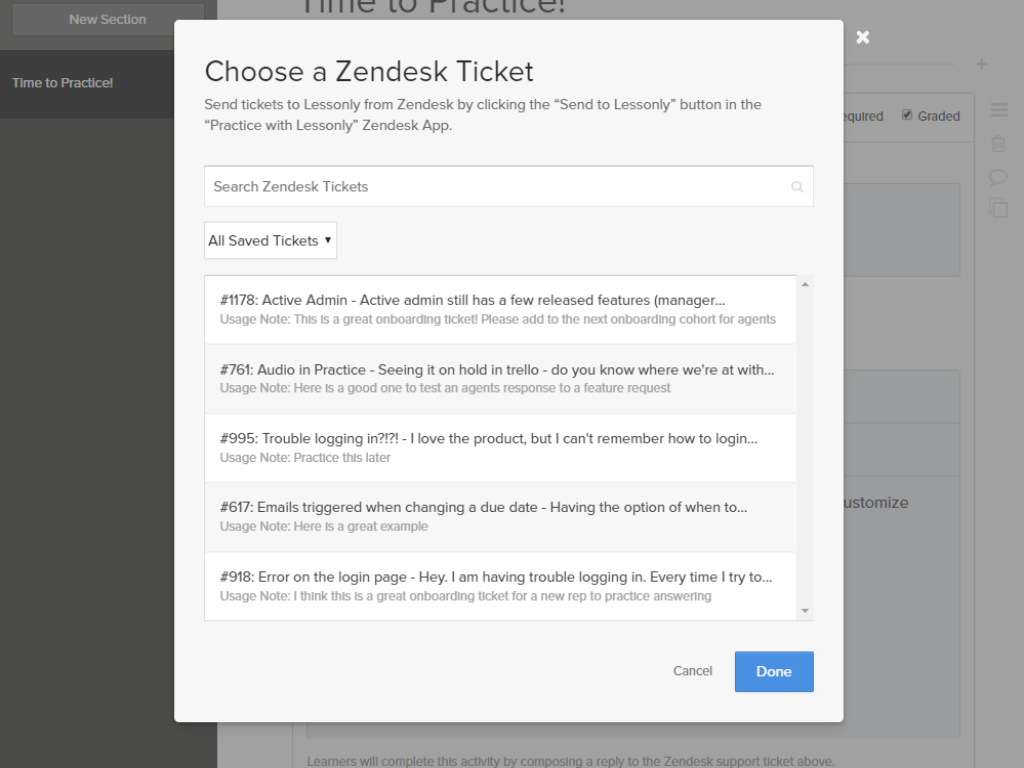Click the speech bubble comment icon
Screen dimensions: 1024x768
[x=998, y=177]
